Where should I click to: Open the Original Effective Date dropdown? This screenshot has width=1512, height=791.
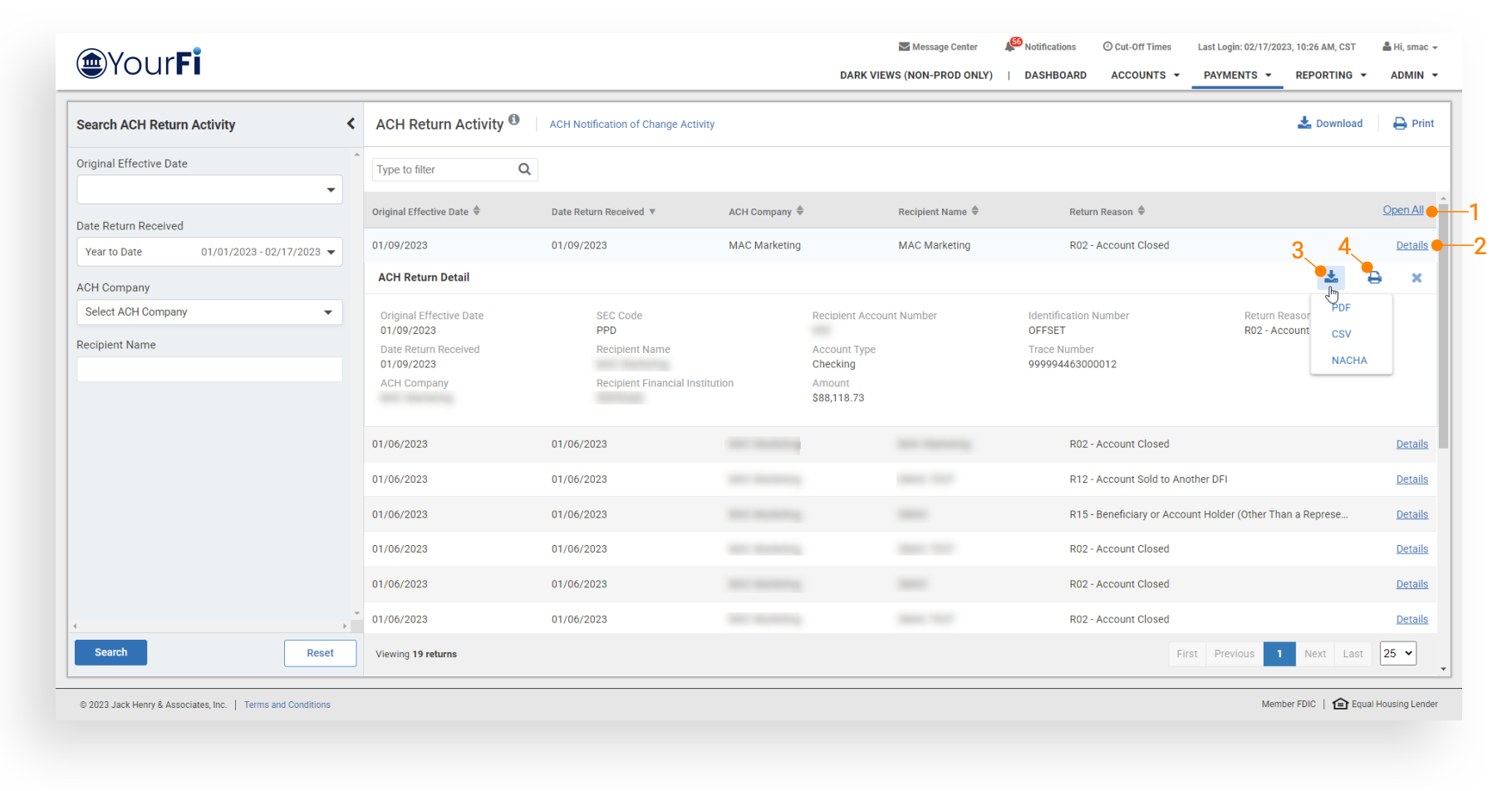(x=209, y=189)
